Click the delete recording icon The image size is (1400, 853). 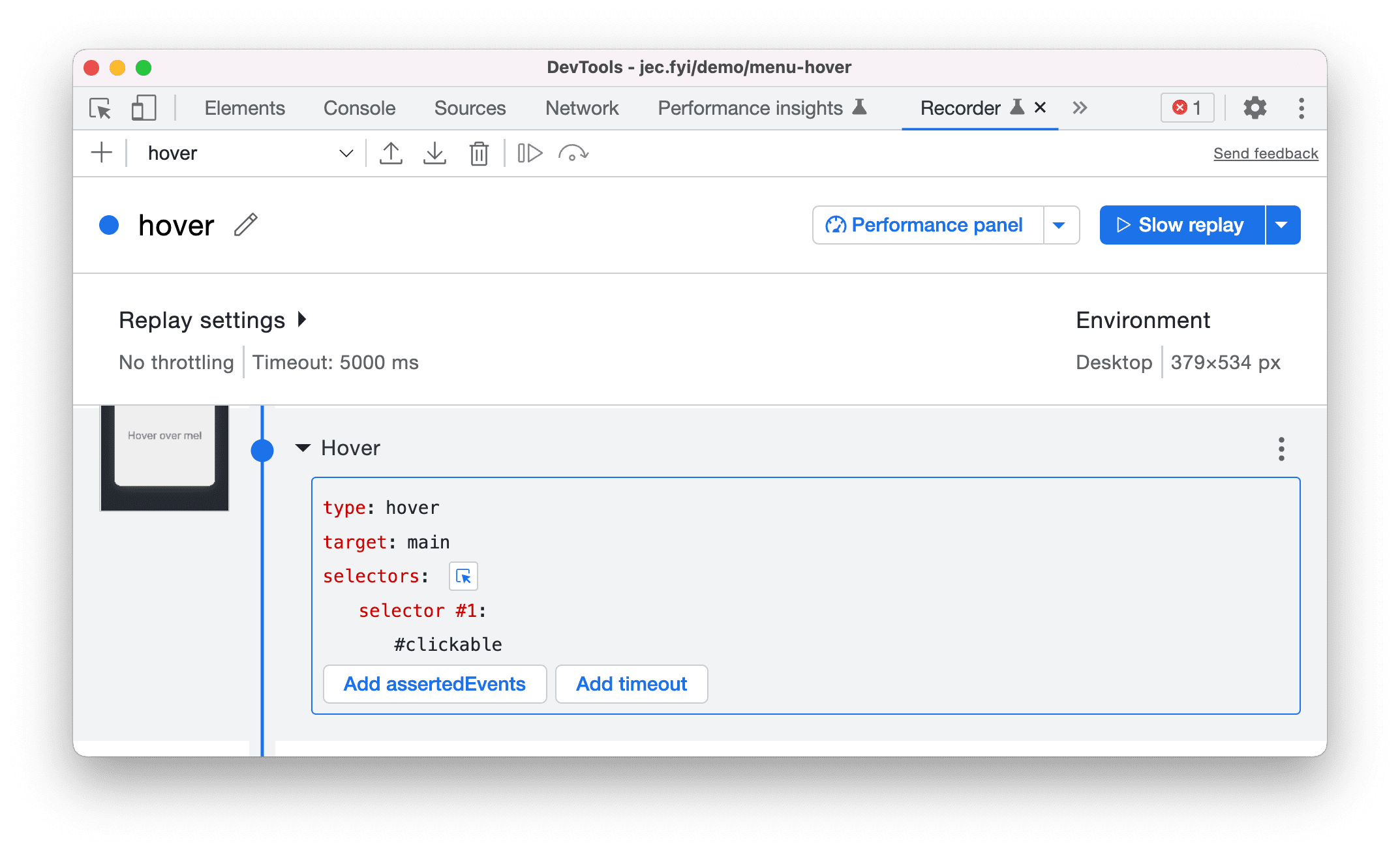[478, 152]
